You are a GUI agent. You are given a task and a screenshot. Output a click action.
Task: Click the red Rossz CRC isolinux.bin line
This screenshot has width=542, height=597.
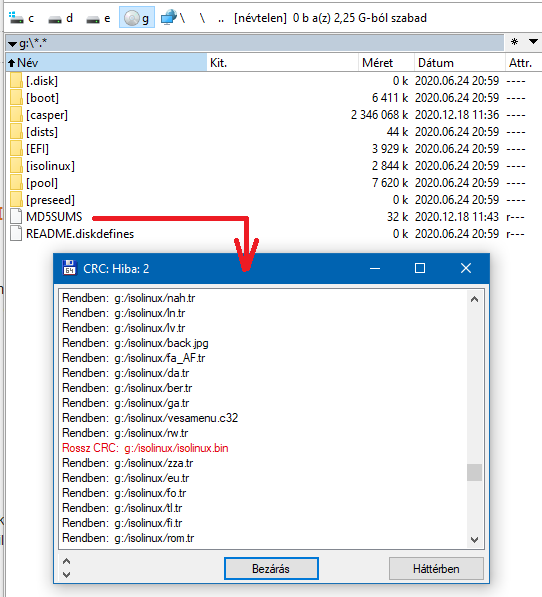point(145,448)
